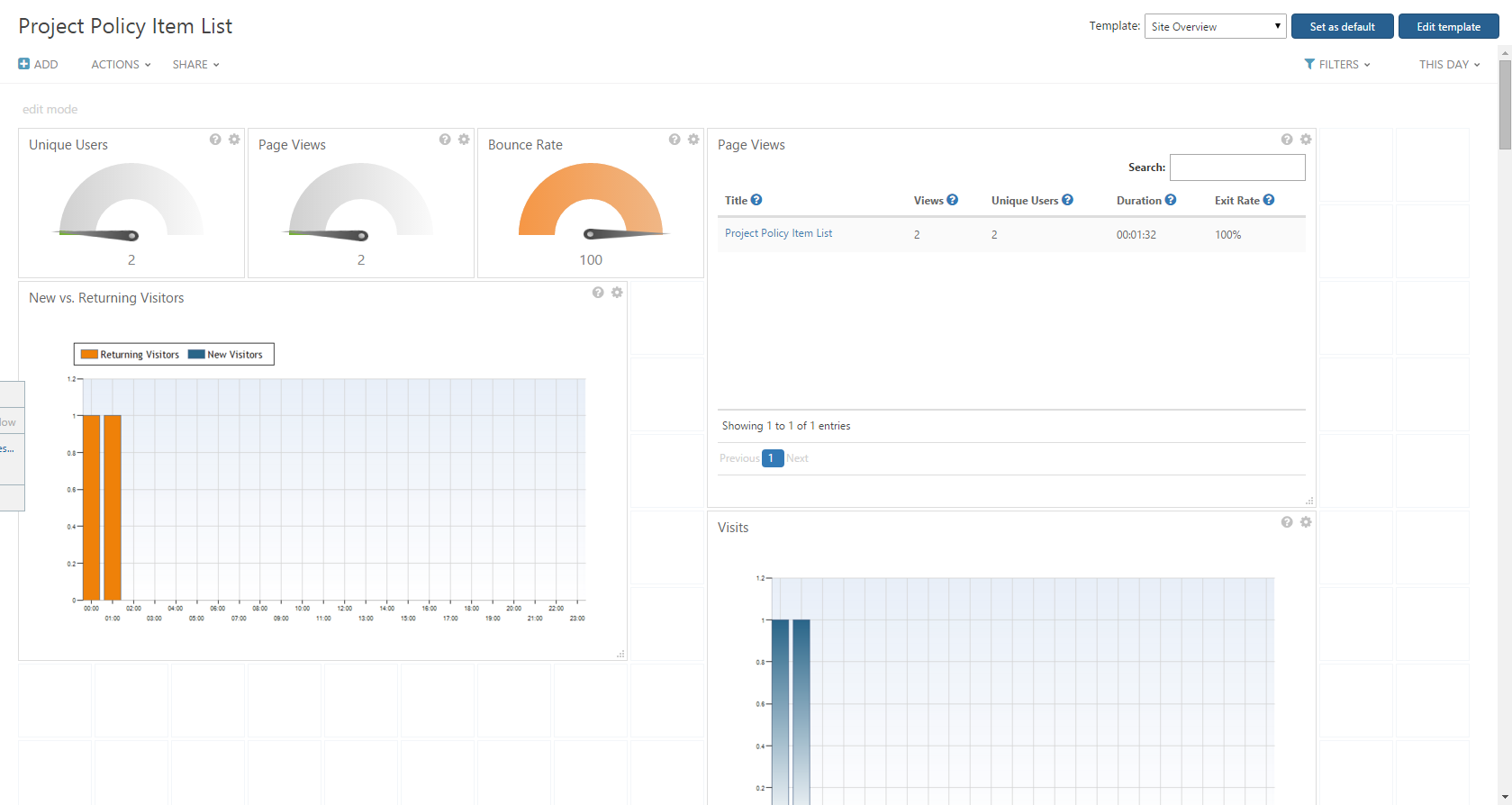Click the scrollbar down arrow
The image size is (1512, 805).
[x=1505, y=798]
